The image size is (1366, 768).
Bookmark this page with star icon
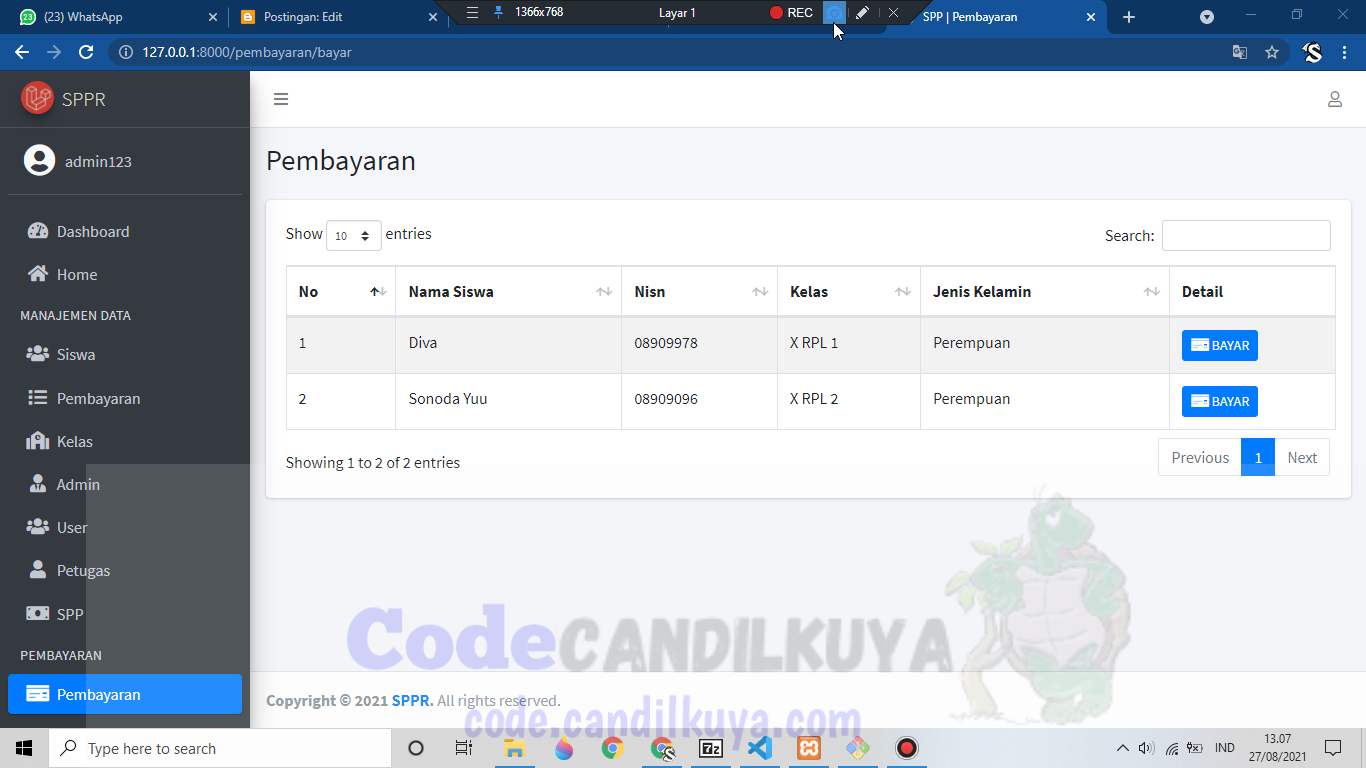(x=1272, y=52)
